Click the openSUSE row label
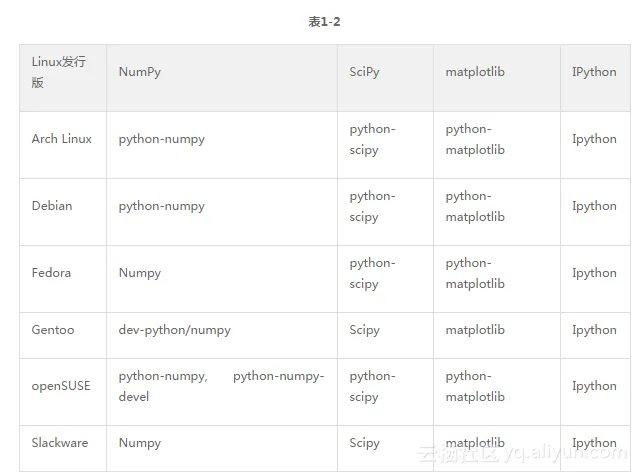The height and width of the screenshot is (474, 638). (x=61, y=386)
